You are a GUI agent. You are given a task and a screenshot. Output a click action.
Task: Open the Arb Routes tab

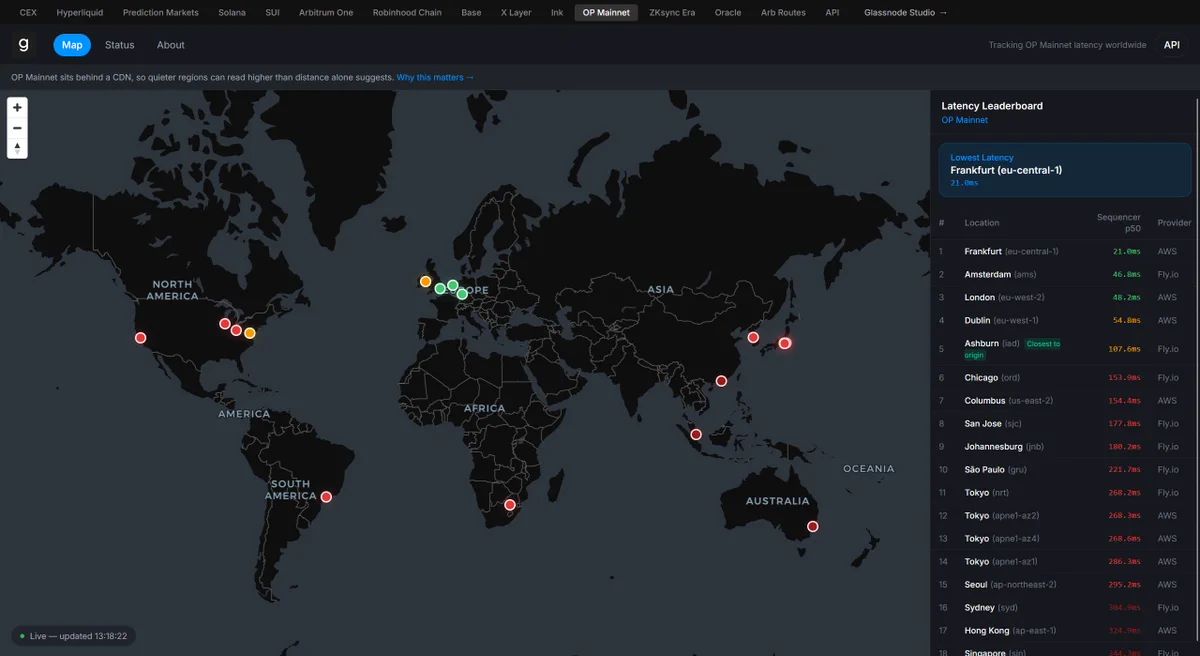pyautogui.click(x=783, y=13)
